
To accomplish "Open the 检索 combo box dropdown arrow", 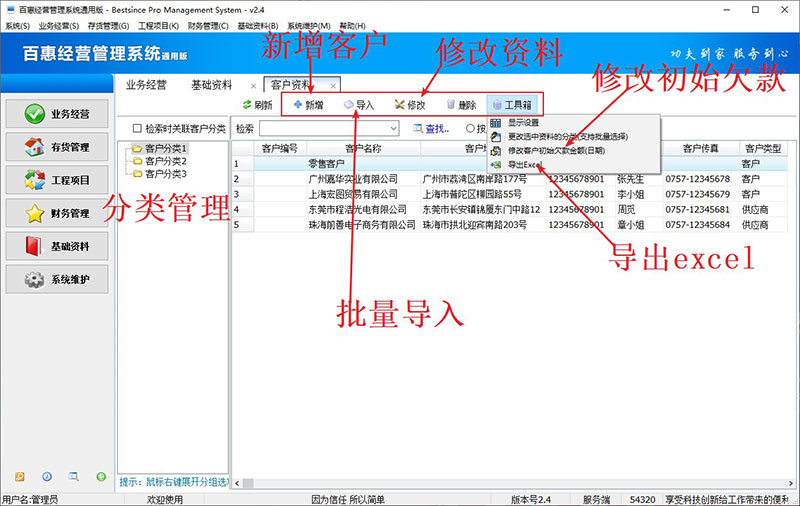I will (393, 129).
